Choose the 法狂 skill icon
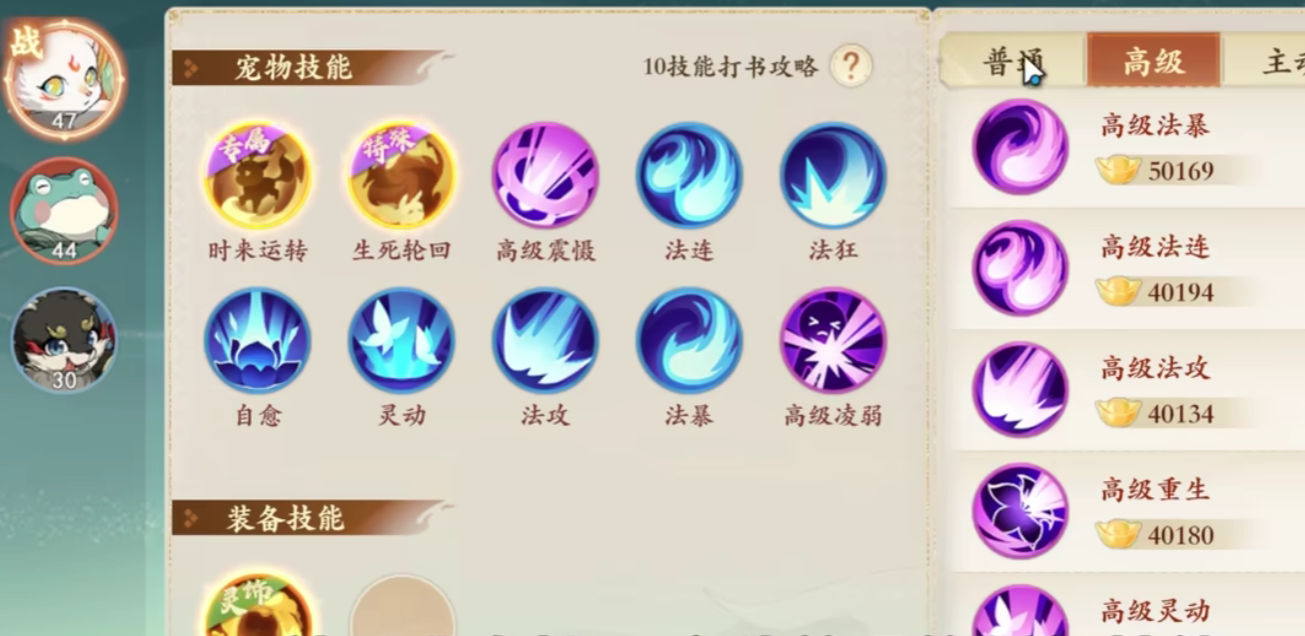Viewport: 1305px width, 636px height. 833,176
